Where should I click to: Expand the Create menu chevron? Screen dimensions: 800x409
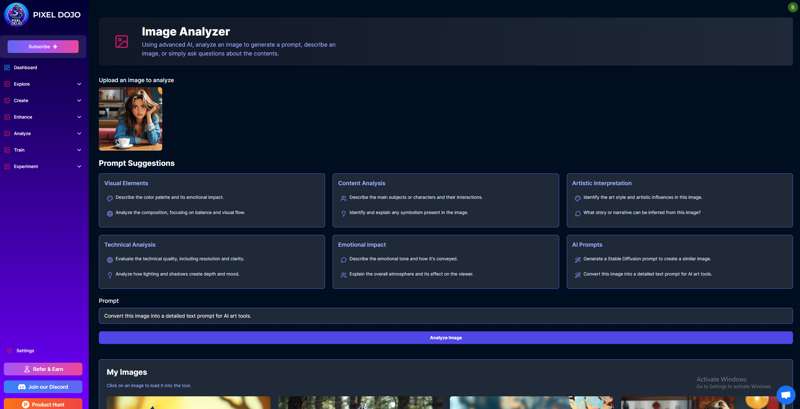coord(79,101)
